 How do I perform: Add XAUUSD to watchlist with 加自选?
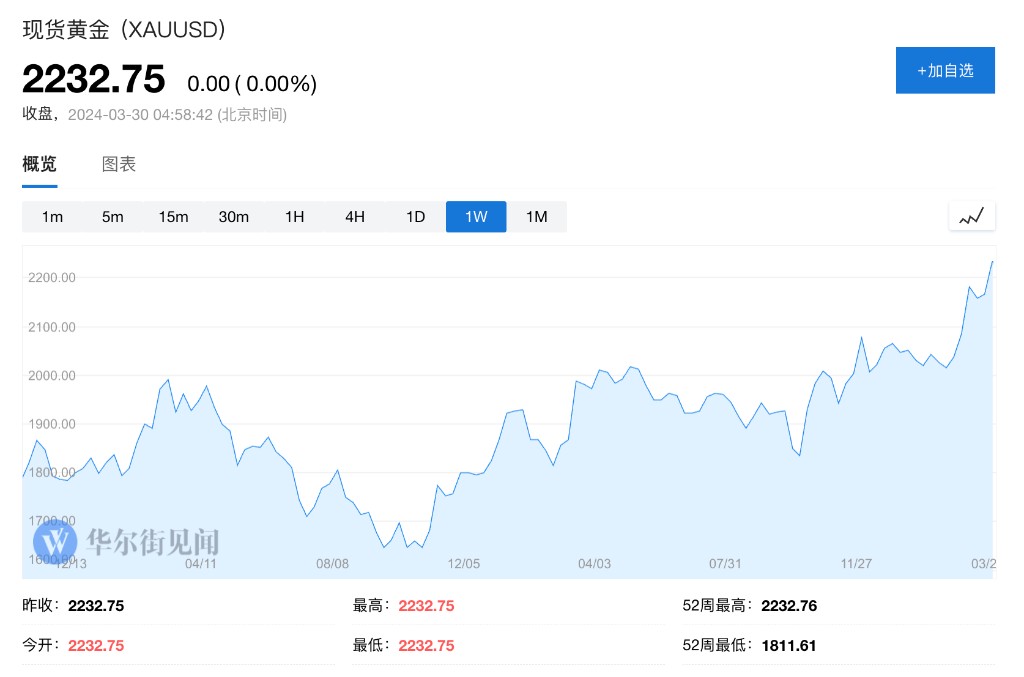click(945, 70)
